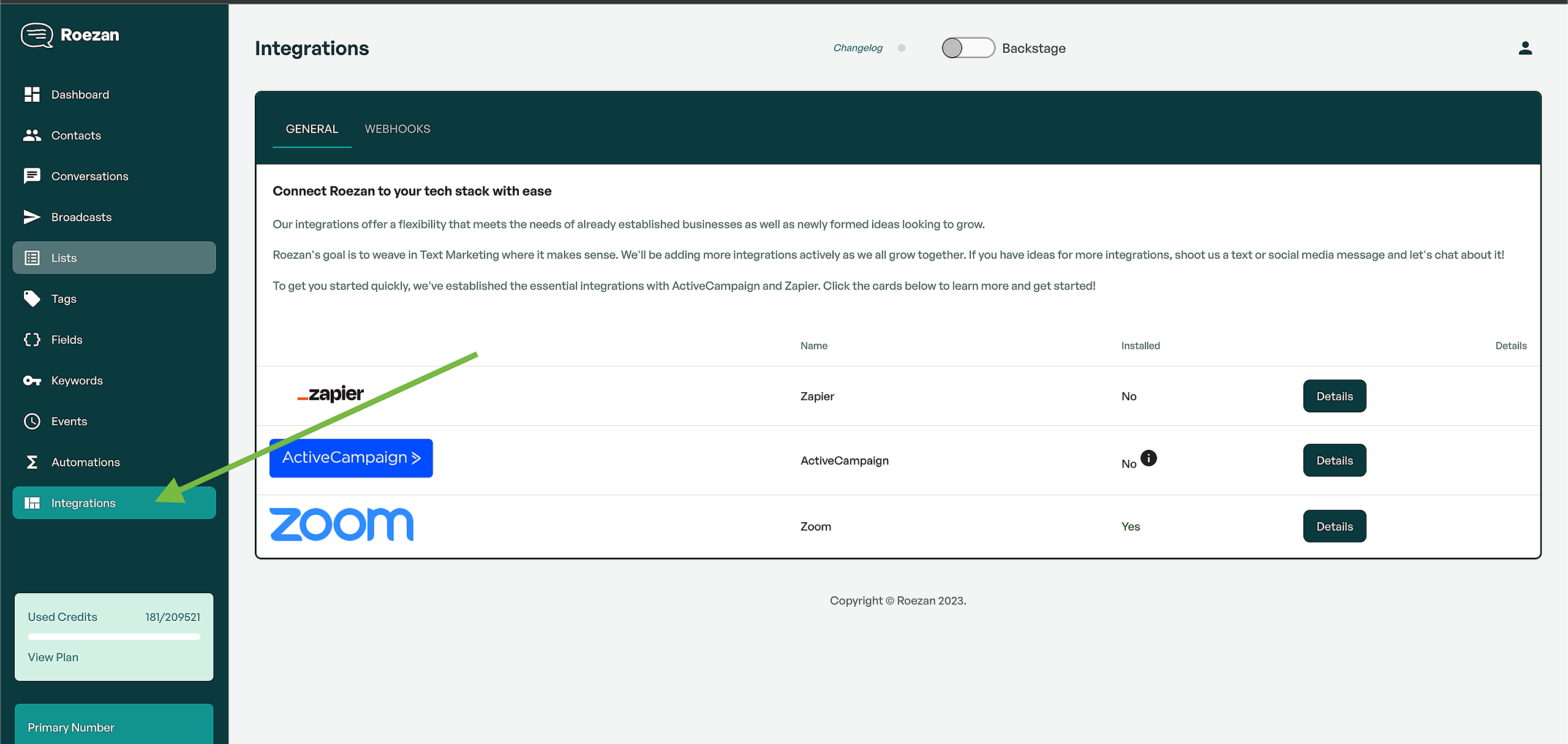This screenshot has height=744, width=1568.
Task: Click ActiveCampaign info icon beside No
Action: tap(1149, 458)
